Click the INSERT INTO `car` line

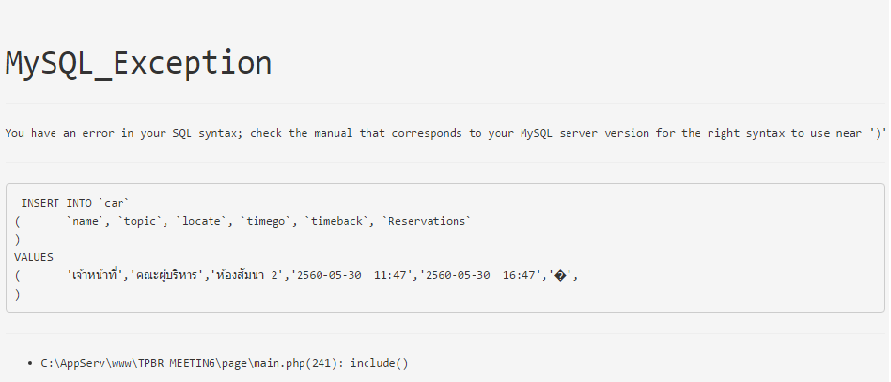point(76,203)
